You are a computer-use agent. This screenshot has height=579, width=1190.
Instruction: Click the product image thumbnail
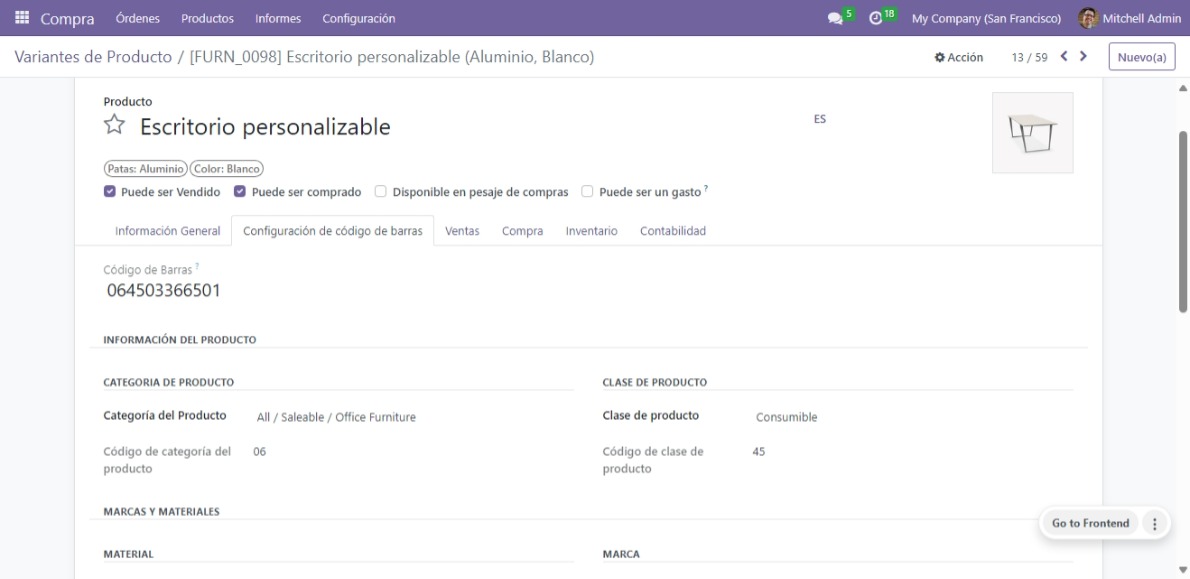point(1032,133)
